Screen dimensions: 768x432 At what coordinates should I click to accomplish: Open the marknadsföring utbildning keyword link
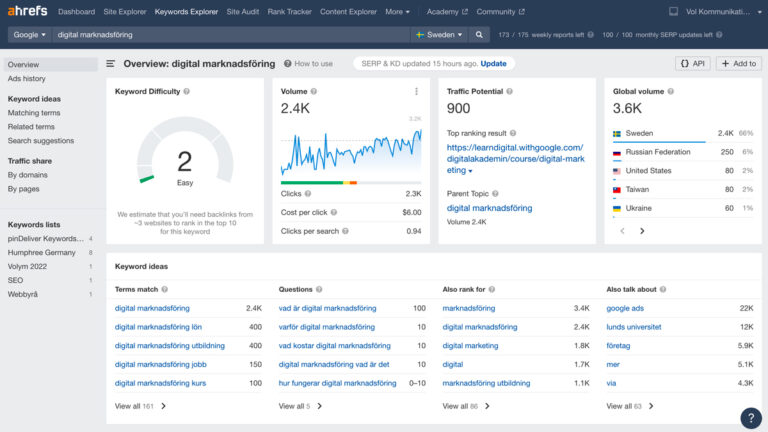(x=486, y=384)
